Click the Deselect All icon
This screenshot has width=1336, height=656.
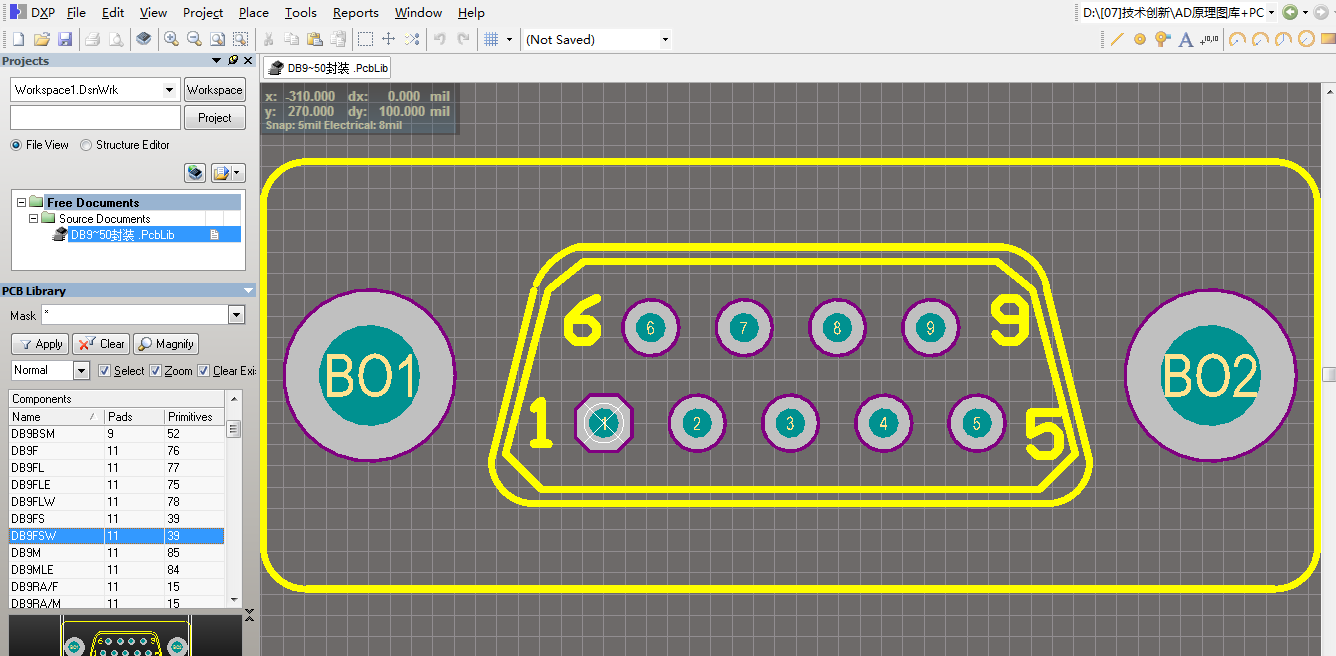point(412,39)
